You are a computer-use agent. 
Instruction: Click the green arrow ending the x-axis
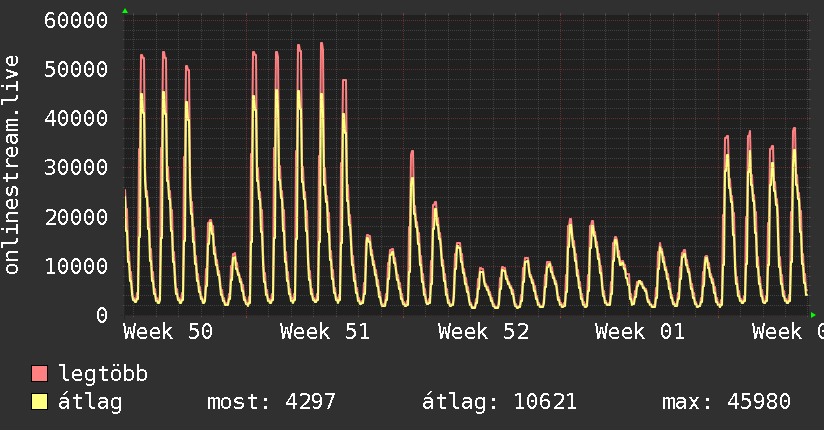813,315
